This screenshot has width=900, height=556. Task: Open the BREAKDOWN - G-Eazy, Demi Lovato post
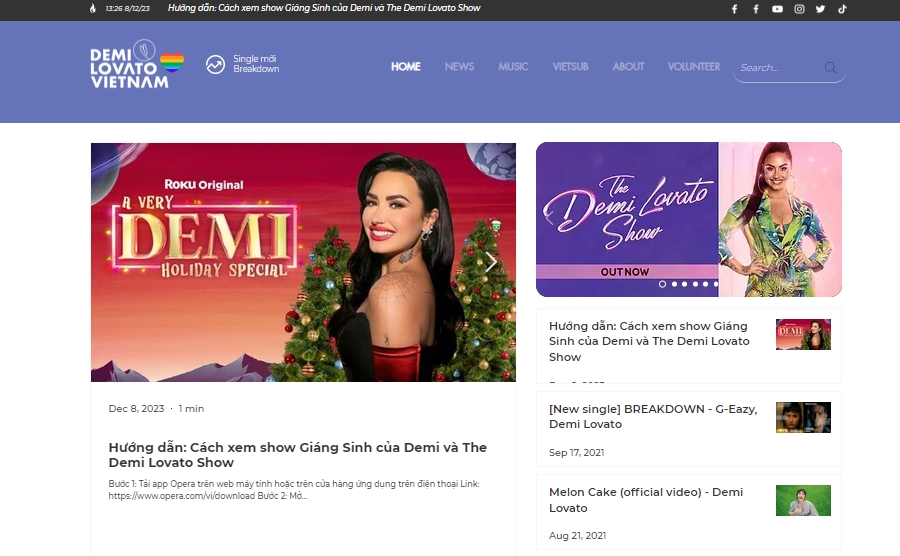tap(653, 417)
